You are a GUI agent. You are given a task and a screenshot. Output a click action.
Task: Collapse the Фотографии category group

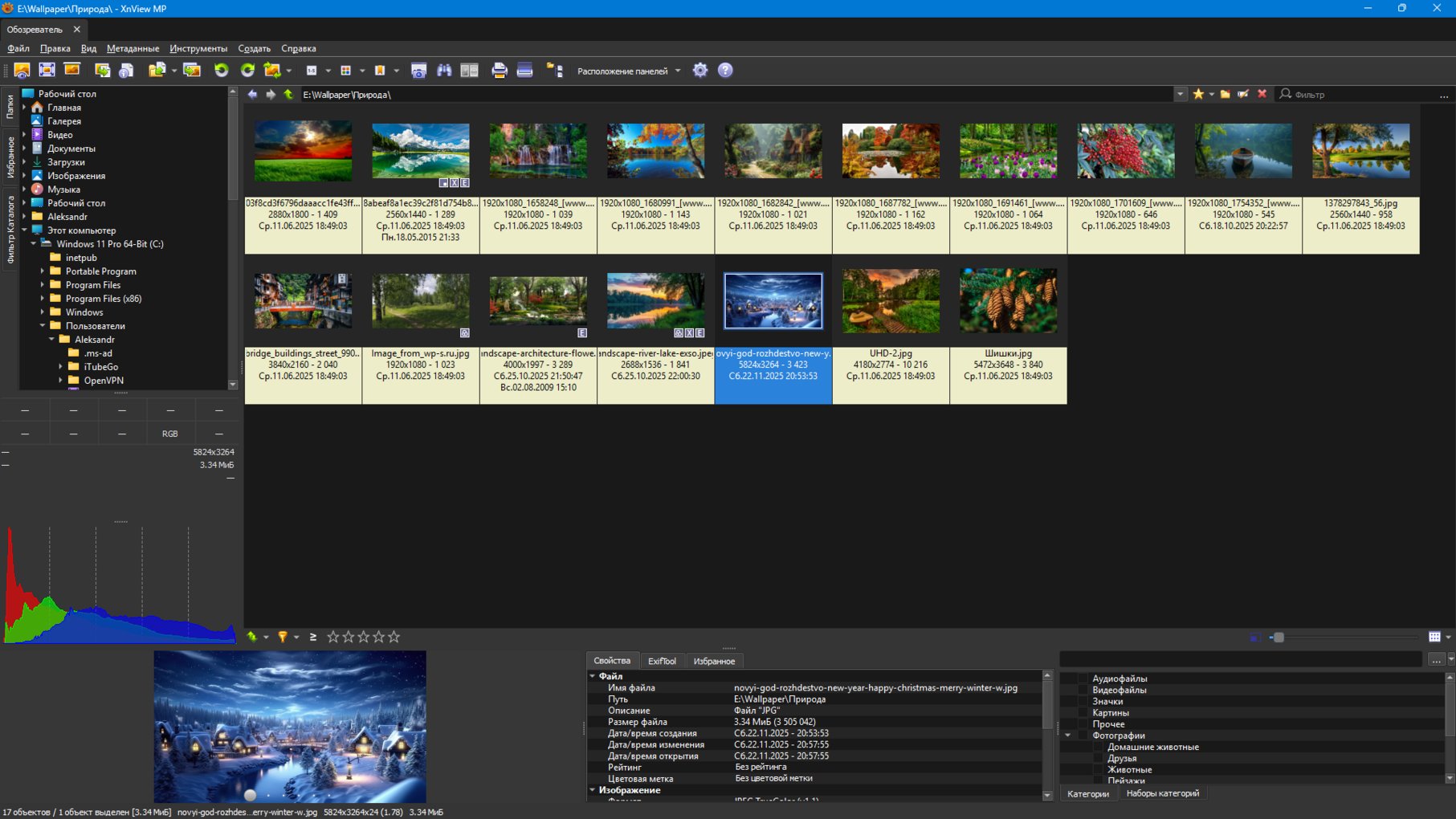(x=1068, y=735)
